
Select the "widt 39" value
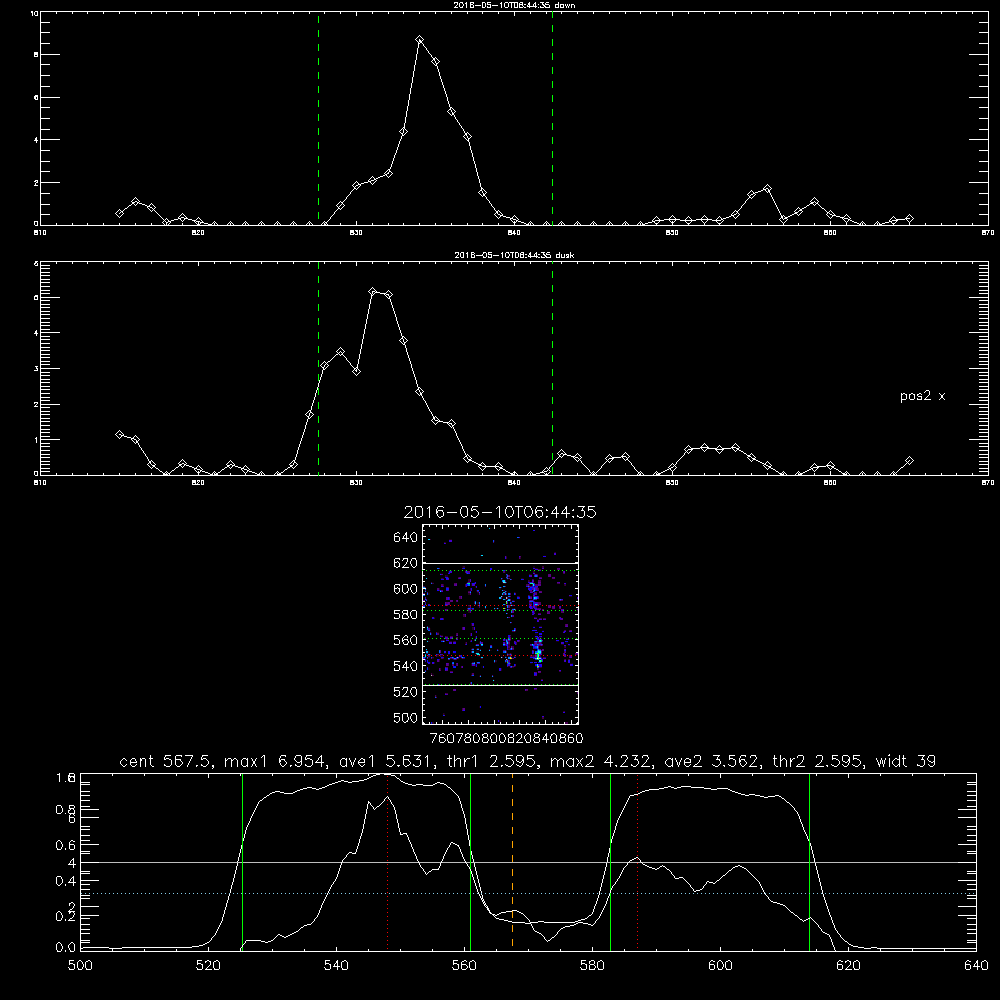tap(906, 761)
